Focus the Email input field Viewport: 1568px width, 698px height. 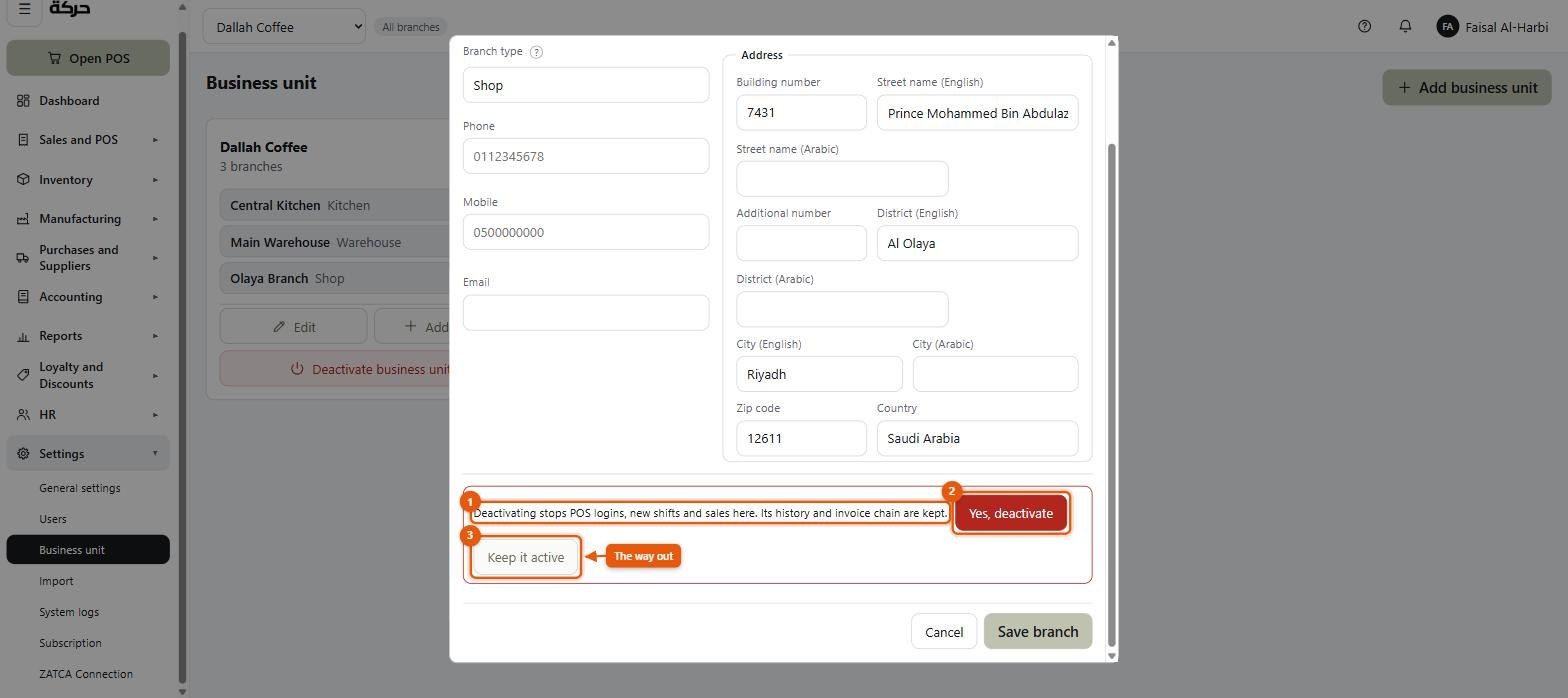tap(586, 312)
